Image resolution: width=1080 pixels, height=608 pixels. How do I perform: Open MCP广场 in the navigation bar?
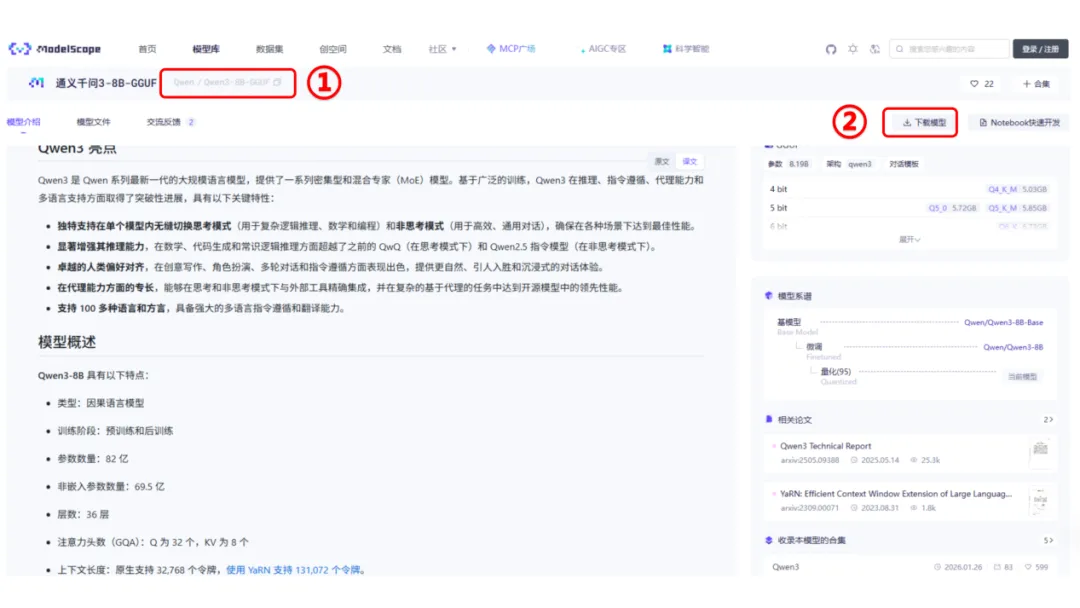510,49
